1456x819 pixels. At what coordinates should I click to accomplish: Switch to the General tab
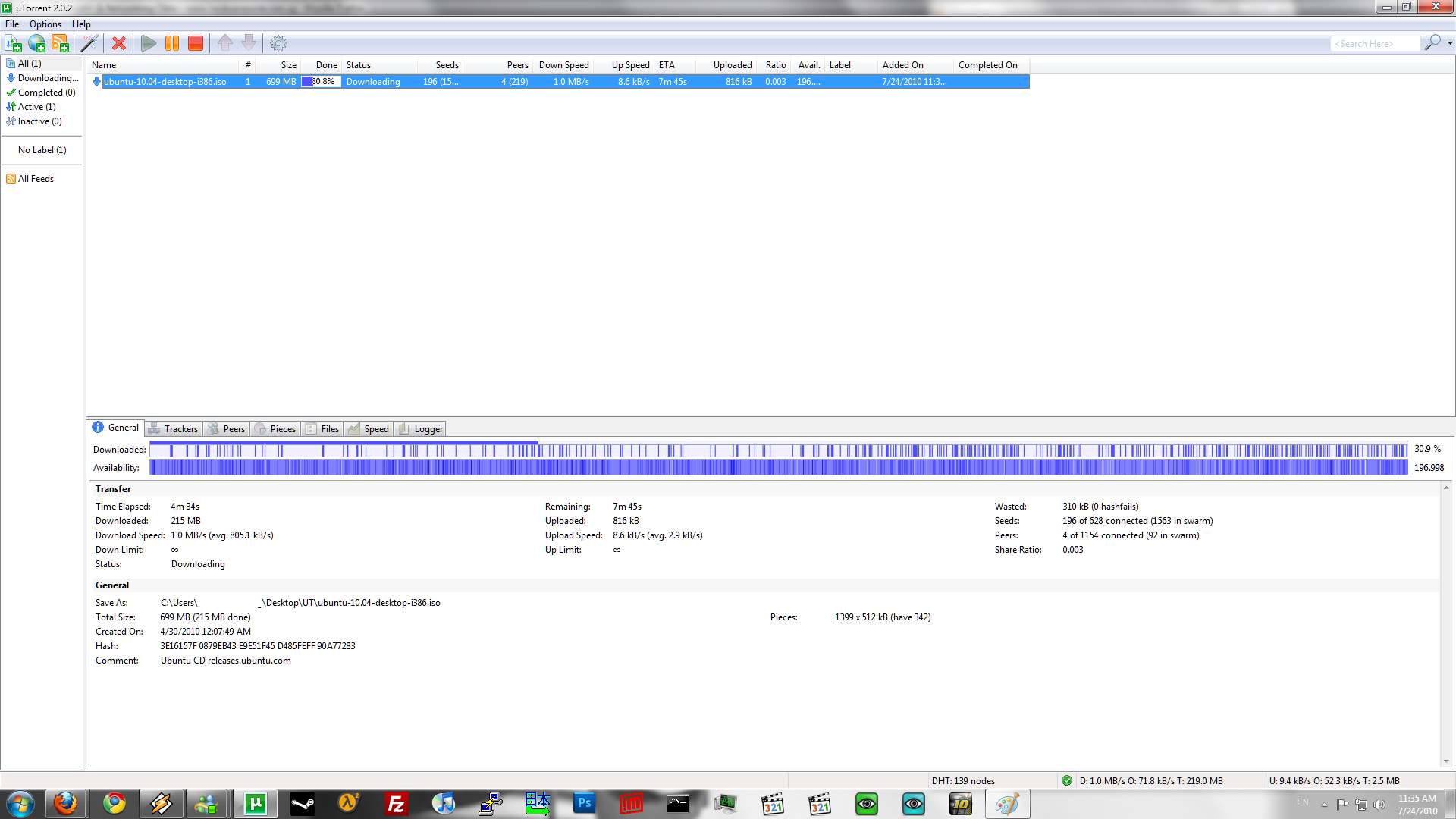[x=116, y=428]
